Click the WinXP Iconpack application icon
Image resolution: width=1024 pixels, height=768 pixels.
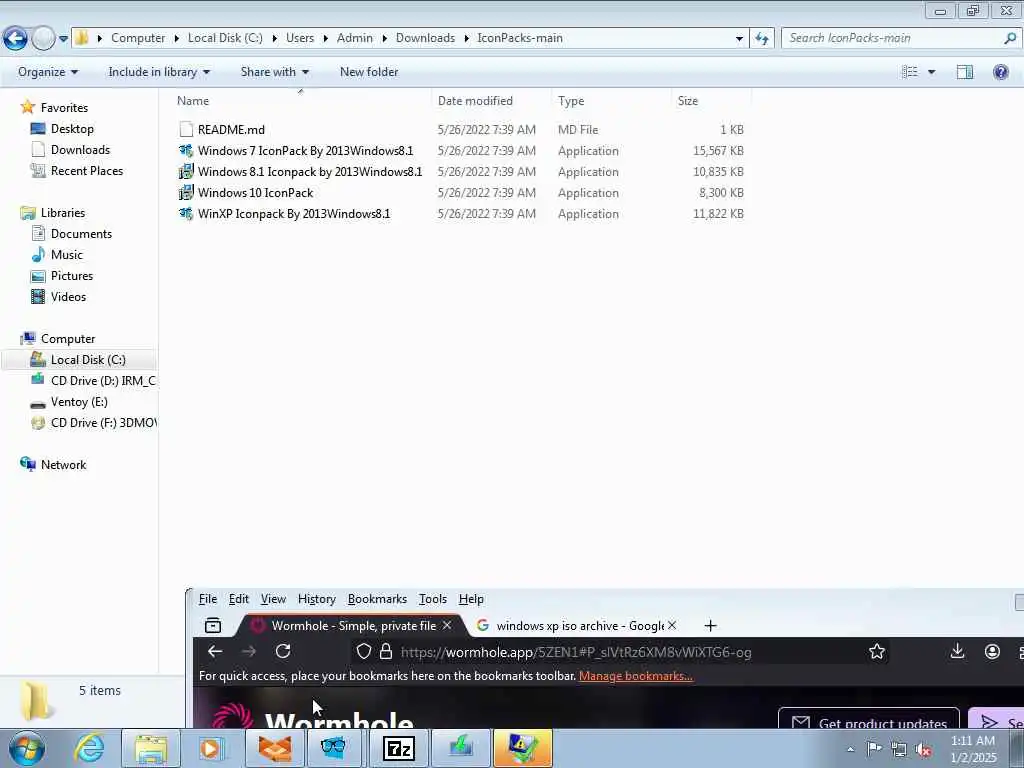(x=186, y=214)
